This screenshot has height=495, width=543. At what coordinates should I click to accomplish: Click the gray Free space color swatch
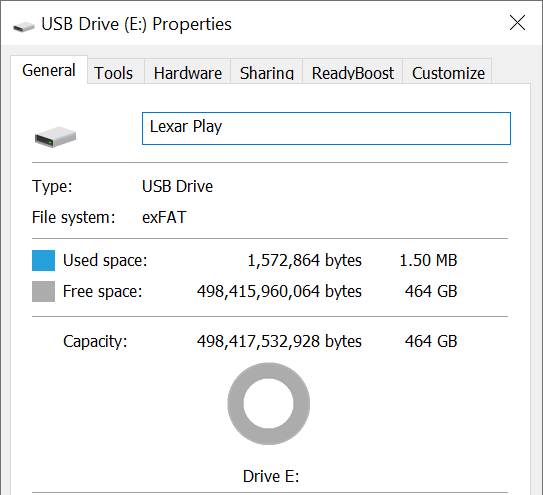43,291
